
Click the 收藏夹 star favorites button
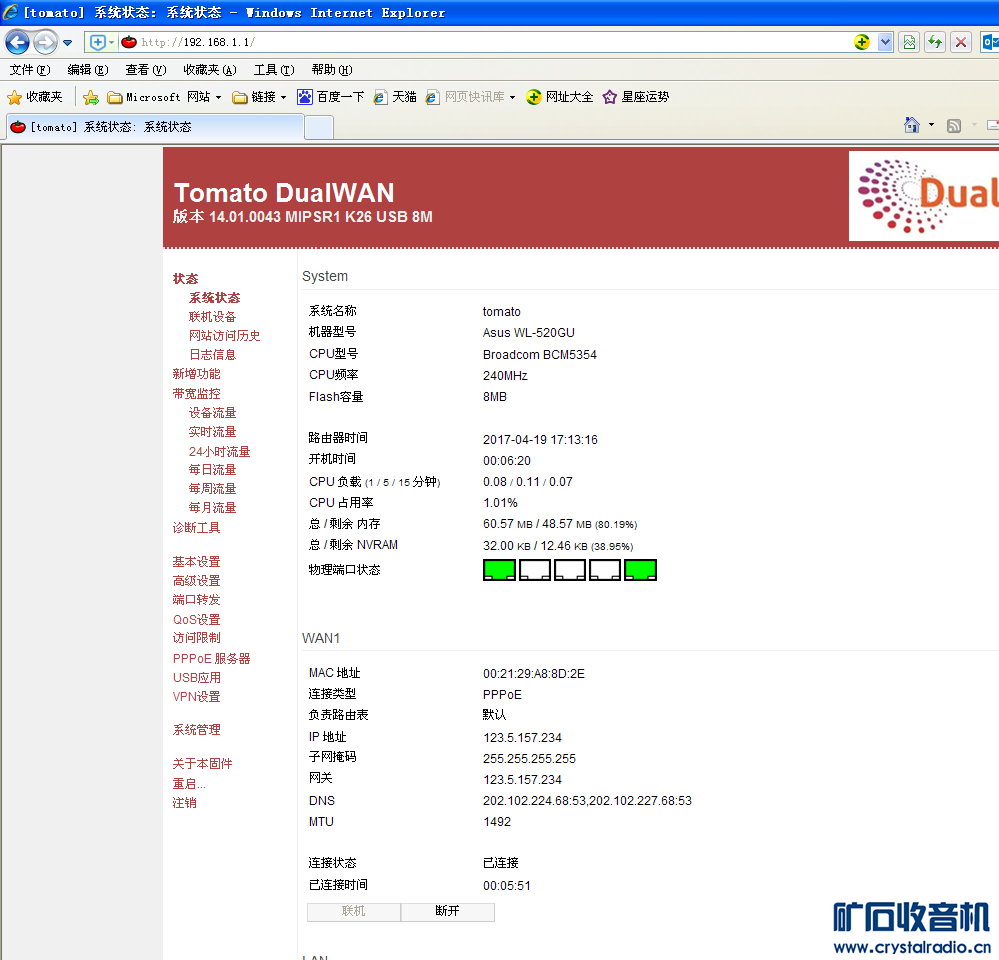pyautogui.click(x=35, y=97)
